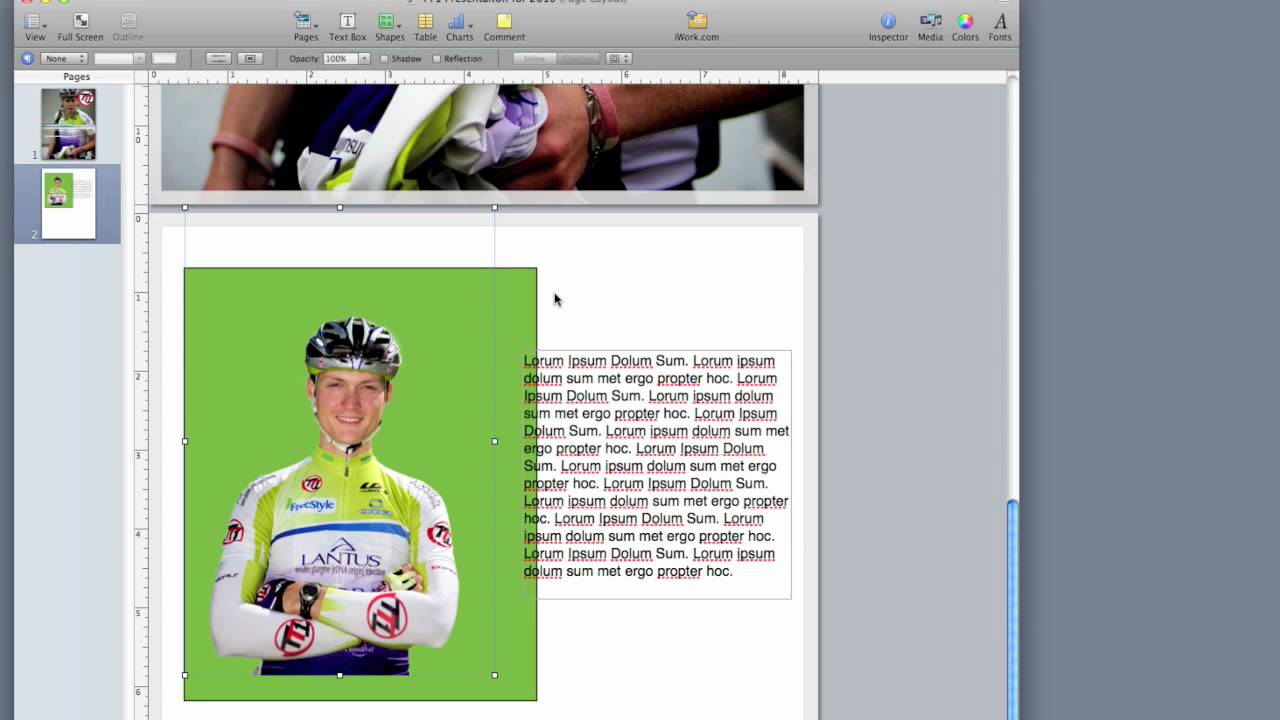1280x720 pixels.
Task: Enable the Reflection checkbox
Action: 436,59
